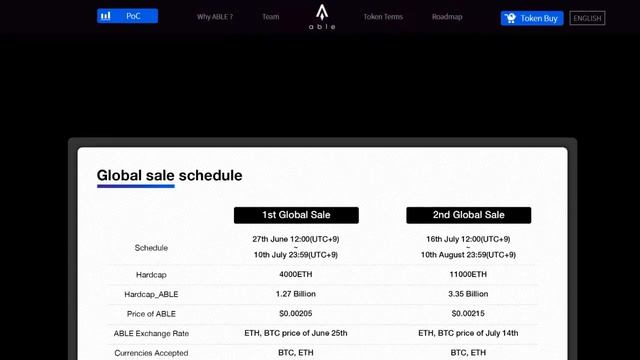Select the 2nd Global Sale header
The height and width of the screenshot is (360, 640).
469,215
